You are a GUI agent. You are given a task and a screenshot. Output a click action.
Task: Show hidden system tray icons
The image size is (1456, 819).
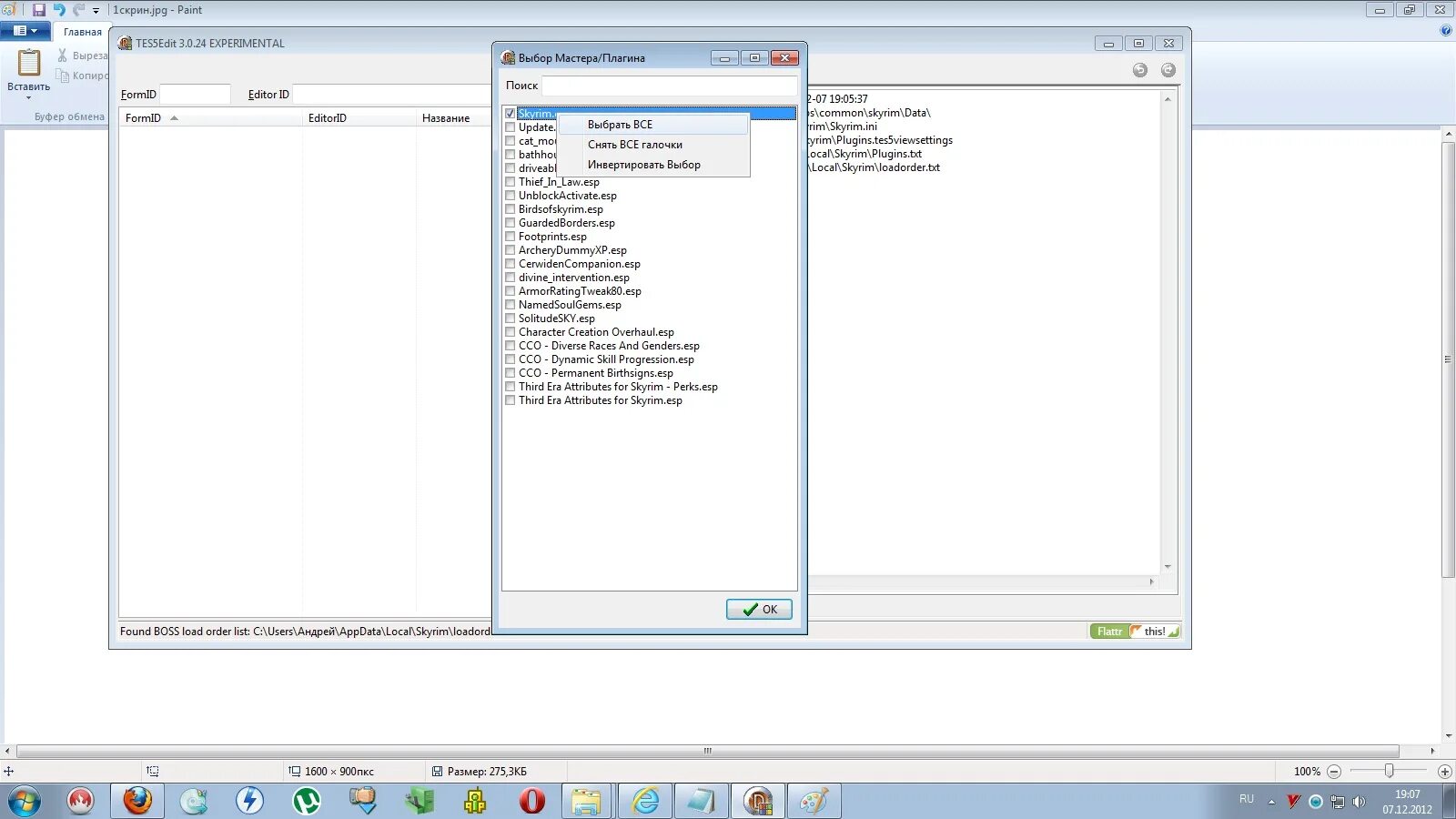1271,802
